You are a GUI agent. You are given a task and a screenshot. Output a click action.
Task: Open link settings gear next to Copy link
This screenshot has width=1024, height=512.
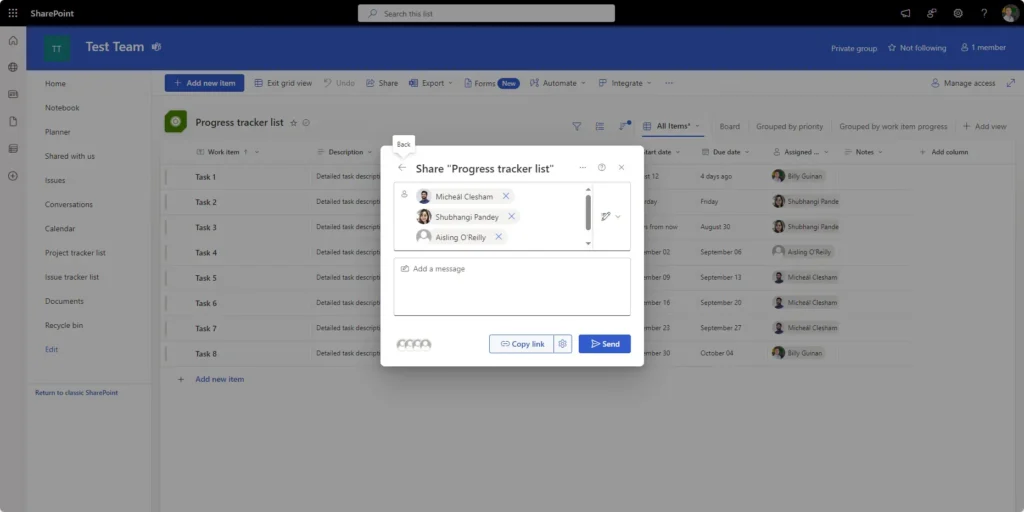tap(563, 344)
